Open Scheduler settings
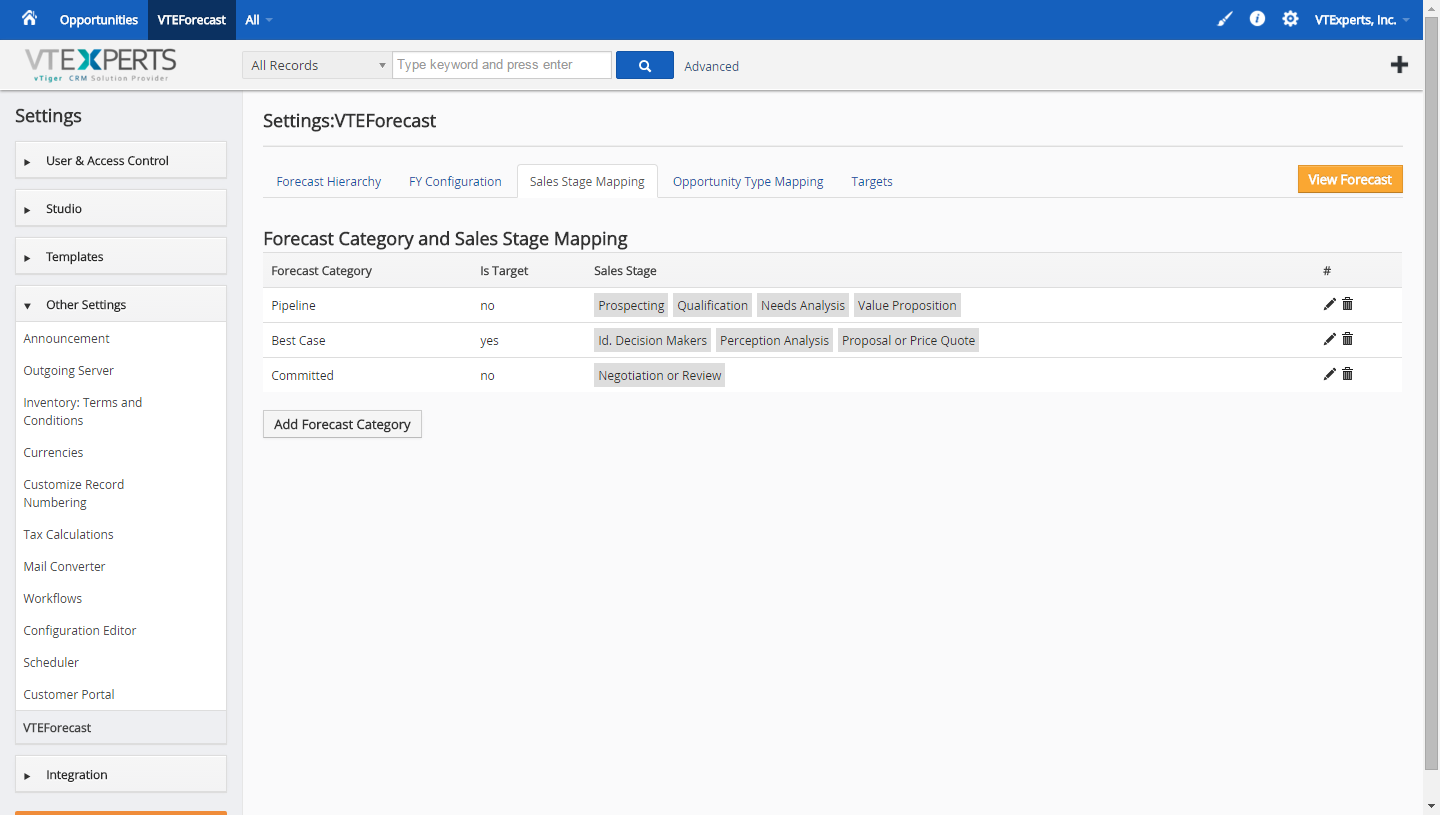Image resolution: width=1440 pixels, height=815 pixels. coord(51,662)
